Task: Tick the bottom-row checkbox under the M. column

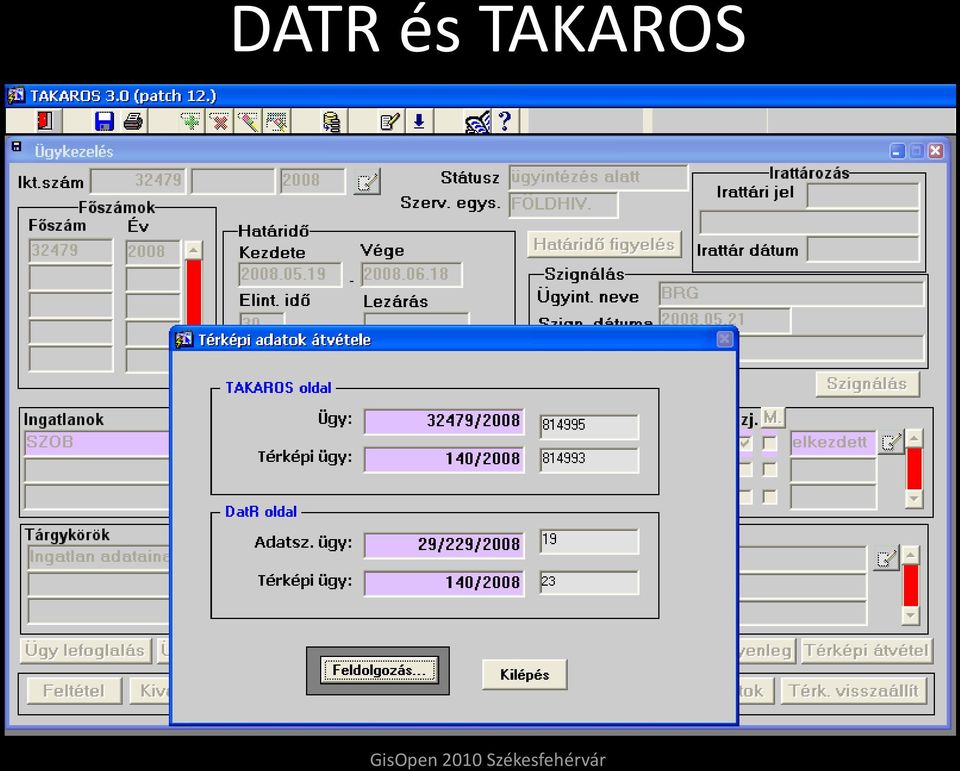Action: (770, 497)
